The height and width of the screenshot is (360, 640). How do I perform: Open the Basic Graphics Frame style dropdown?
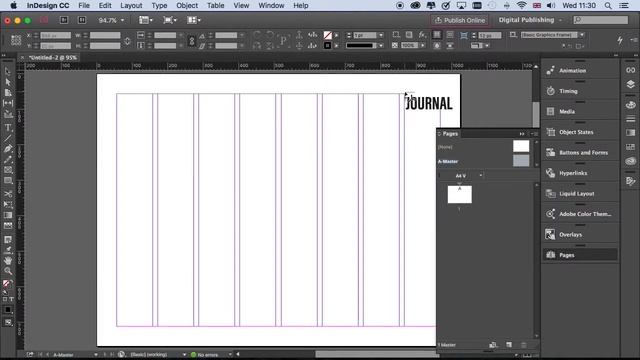582,35
